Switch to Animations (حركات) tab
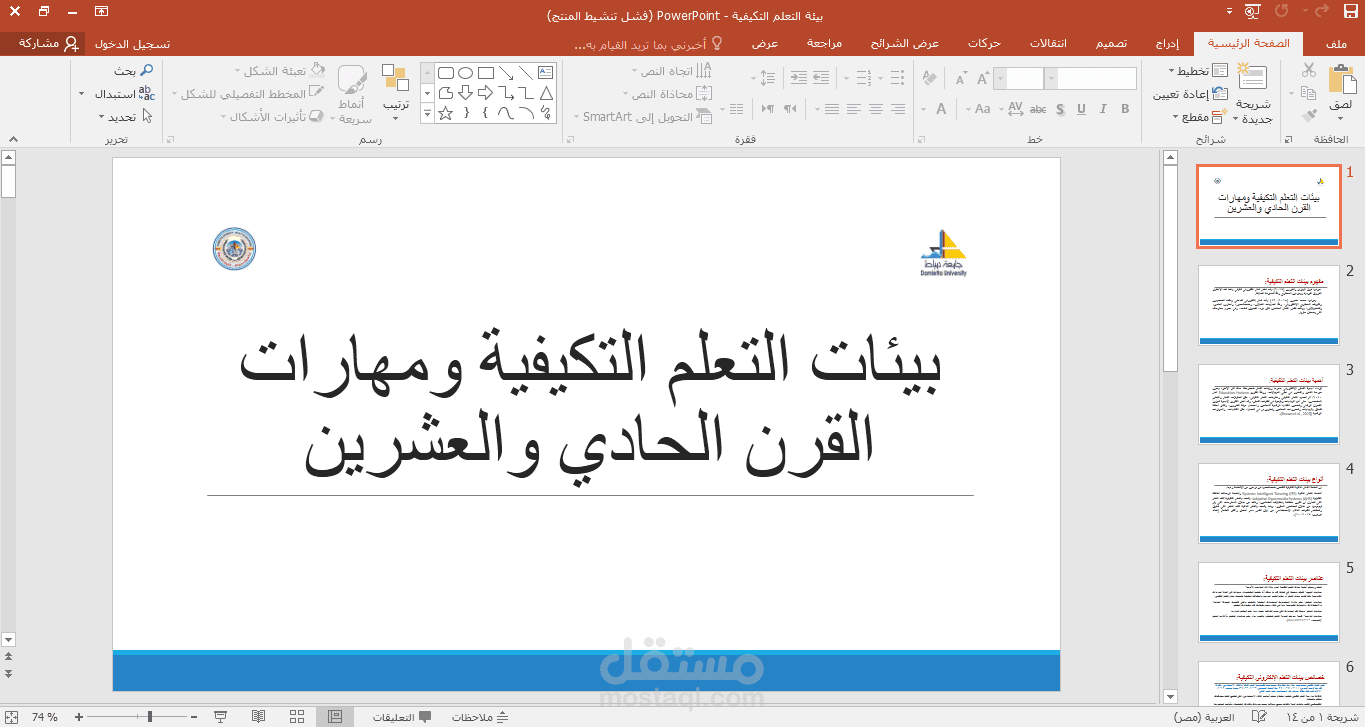Viewport: 1365px width, 727px height. pyautogui.click(x=985, y=44)
